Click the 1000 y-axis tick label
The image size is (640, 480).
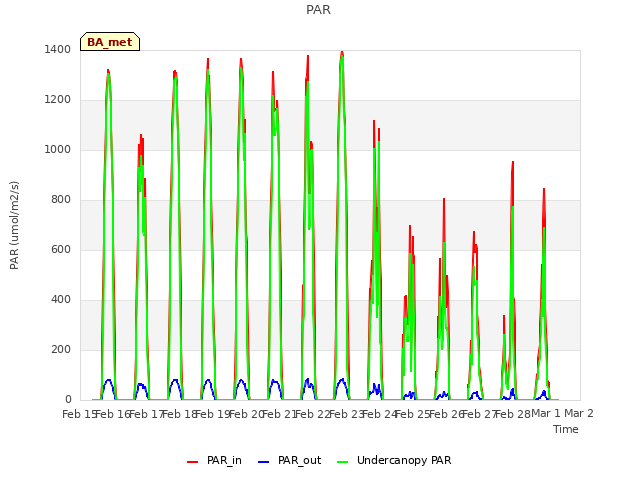coord(58,149)
